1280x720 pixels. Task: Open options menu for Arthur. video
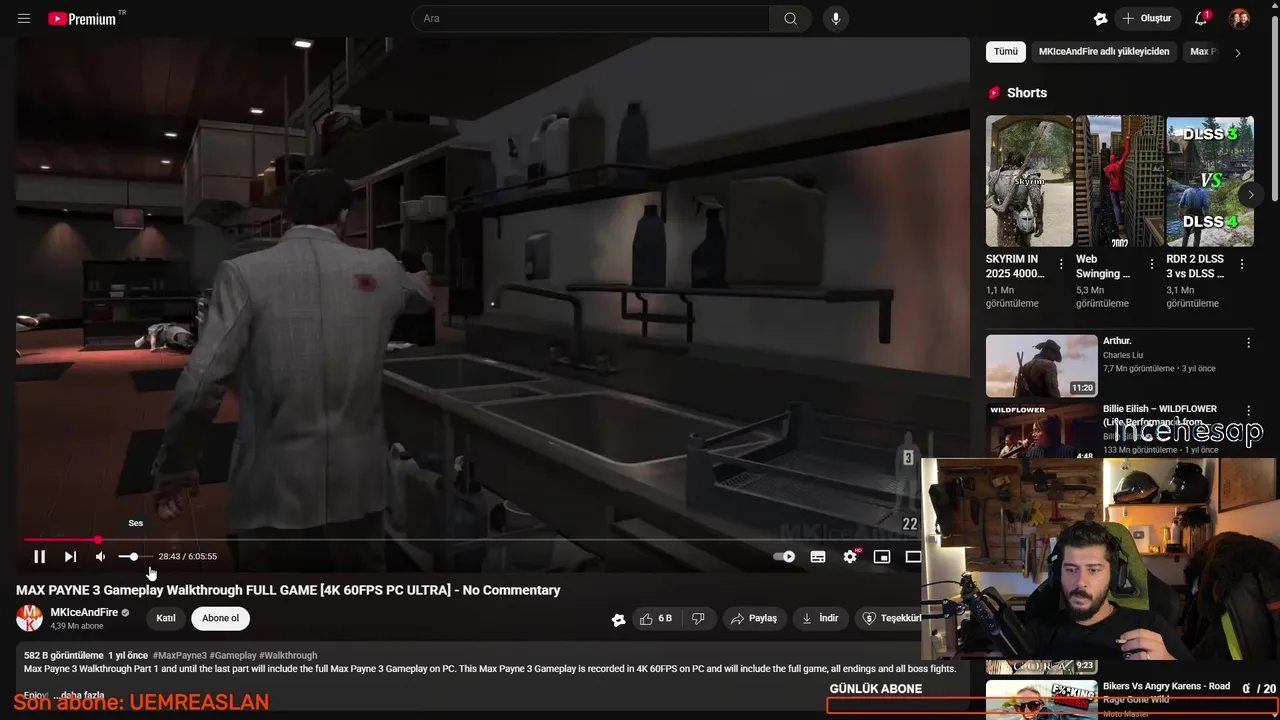tap(1248, 343)
